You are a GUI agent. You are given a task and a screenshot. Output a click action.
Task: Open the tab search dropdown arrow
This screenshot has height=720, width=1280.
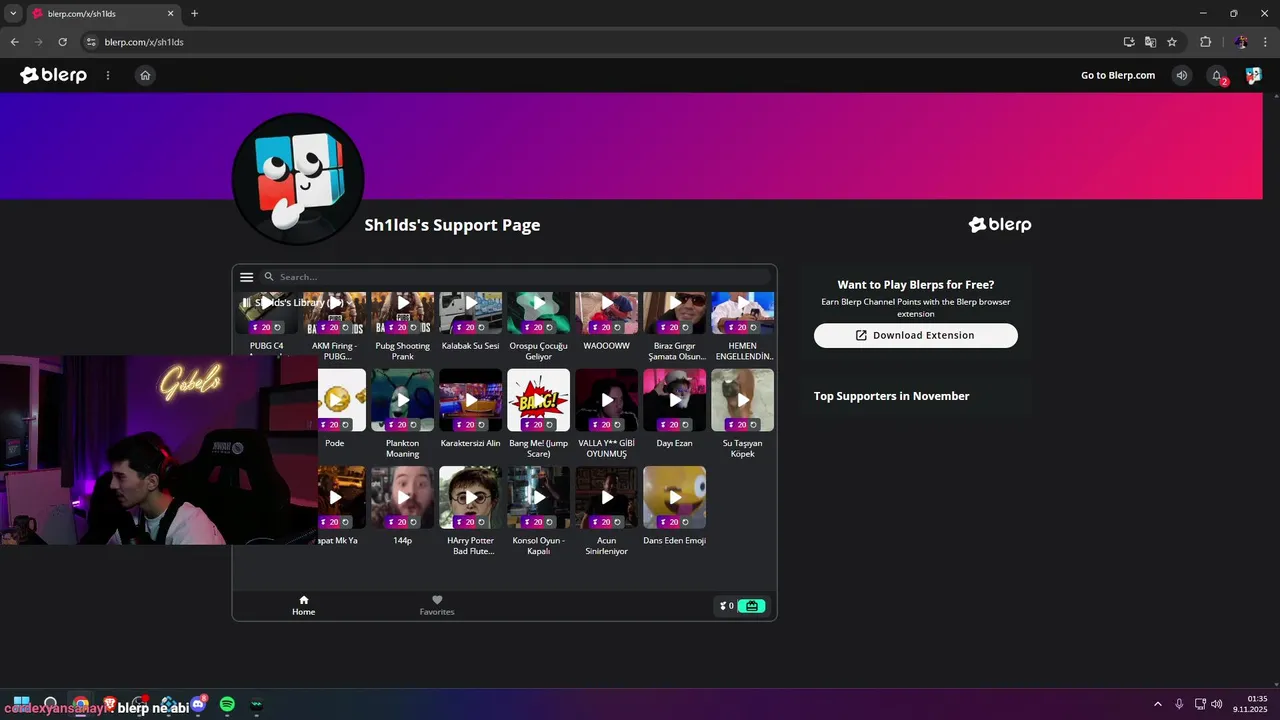tap(13, 14)
